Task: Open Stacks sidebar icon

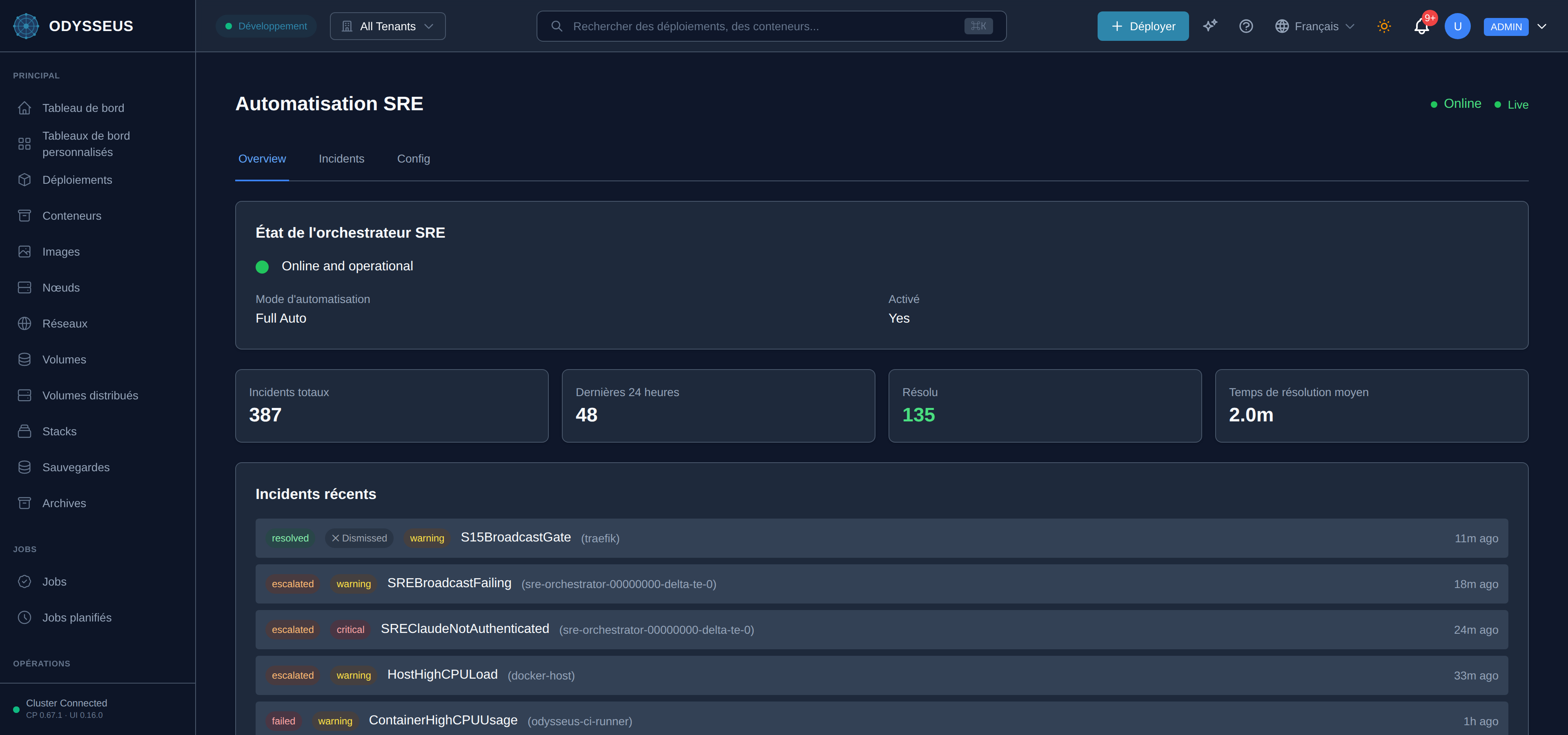Action: pos(24,431)
